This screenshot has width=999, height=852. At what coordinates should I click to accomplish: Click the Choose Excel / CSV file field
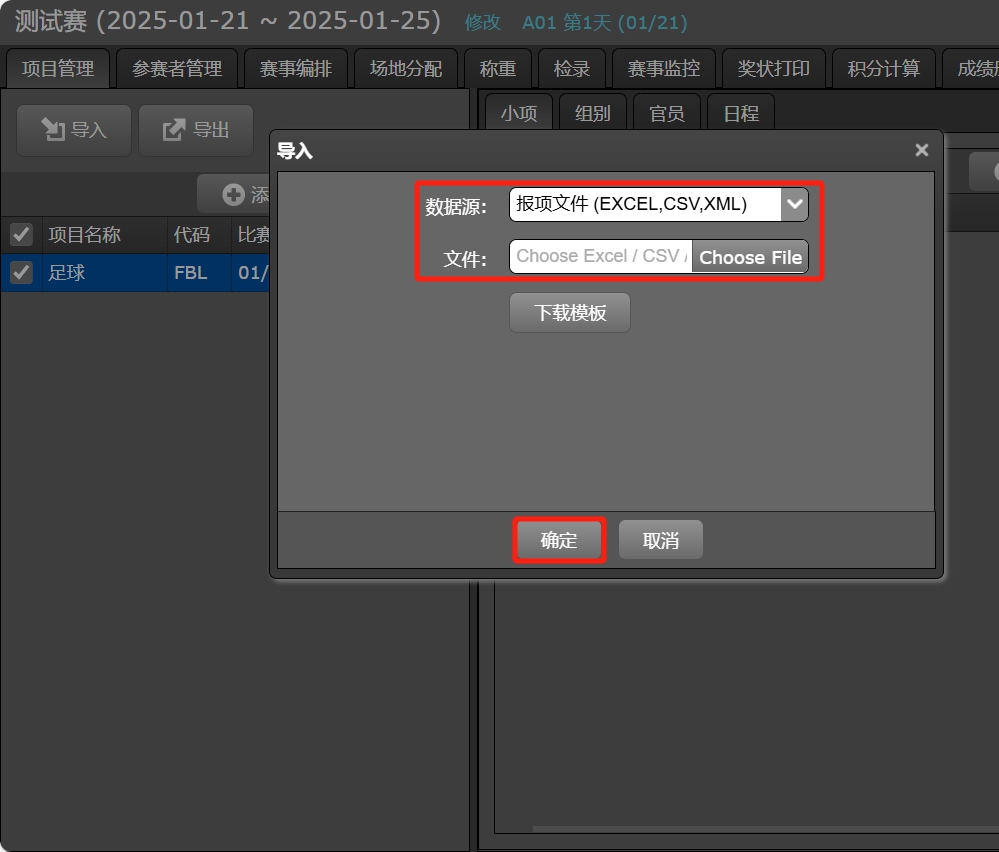coord(600,257)
